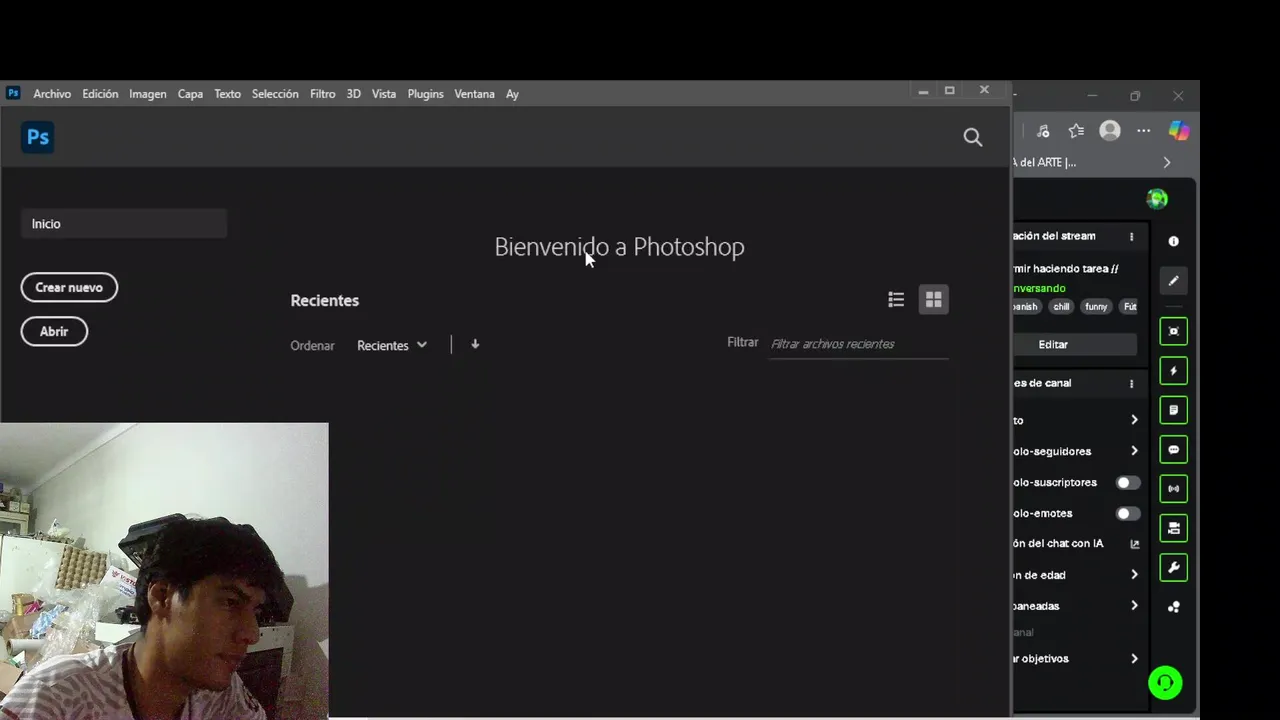Toggle solo-emotes switch
This screenshot has width=1280, height=720.
pyautogui.click(x=1128, y=513)
